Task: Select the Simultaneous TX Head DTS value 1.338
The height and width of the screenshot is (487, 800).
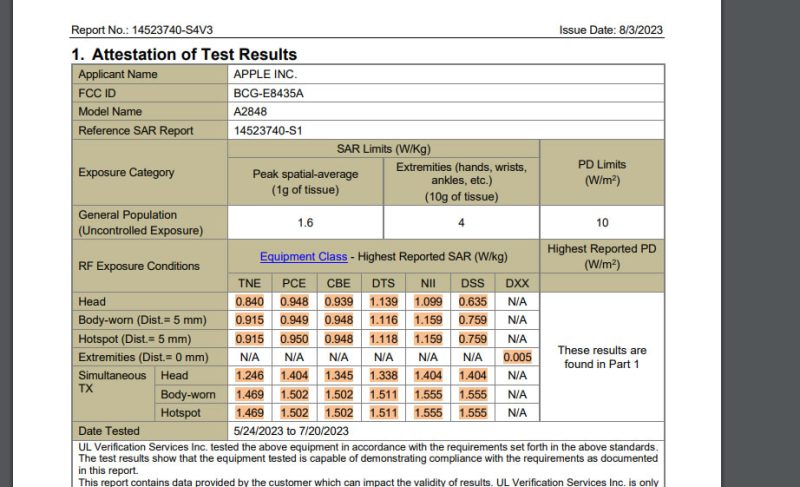Action: click(384, 376)
